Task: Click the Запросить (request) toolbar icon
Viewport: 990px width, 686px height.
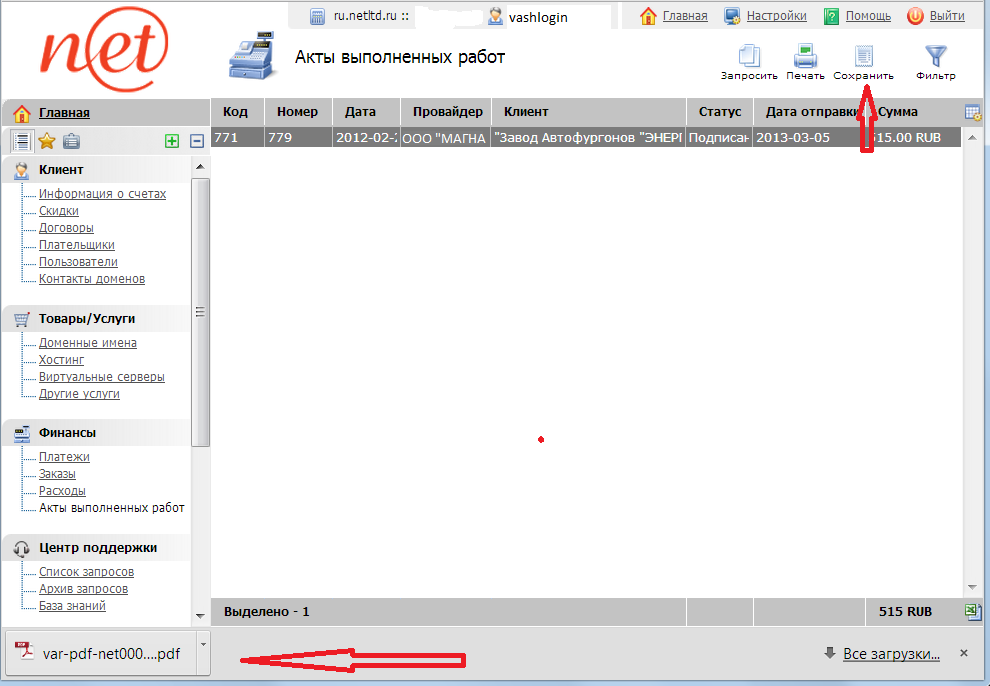Action: [x=749, y=57]
